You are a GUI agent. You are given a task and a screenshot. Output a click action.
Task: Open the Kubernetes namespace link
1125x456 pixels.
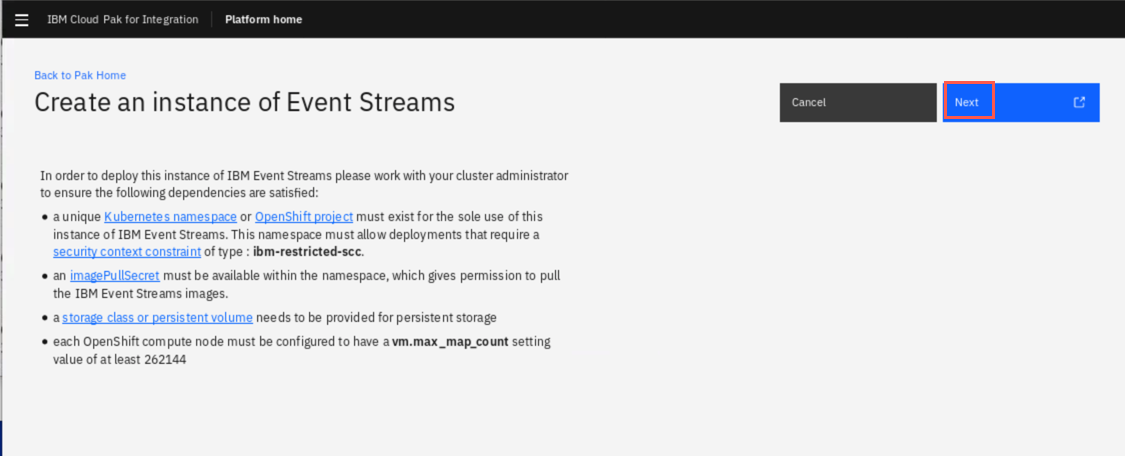point(170,217)
